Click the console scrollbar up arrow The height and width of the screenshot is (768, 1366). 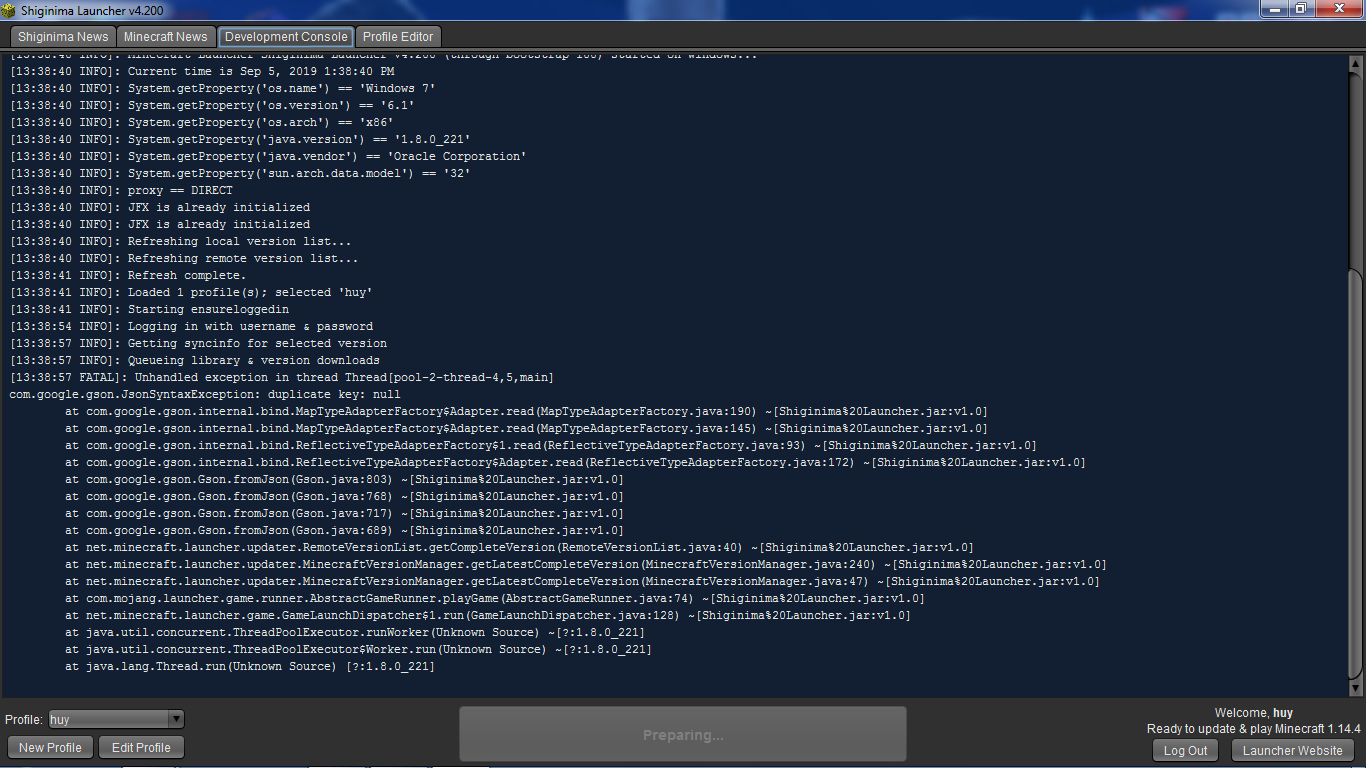tap(1356, 62)
